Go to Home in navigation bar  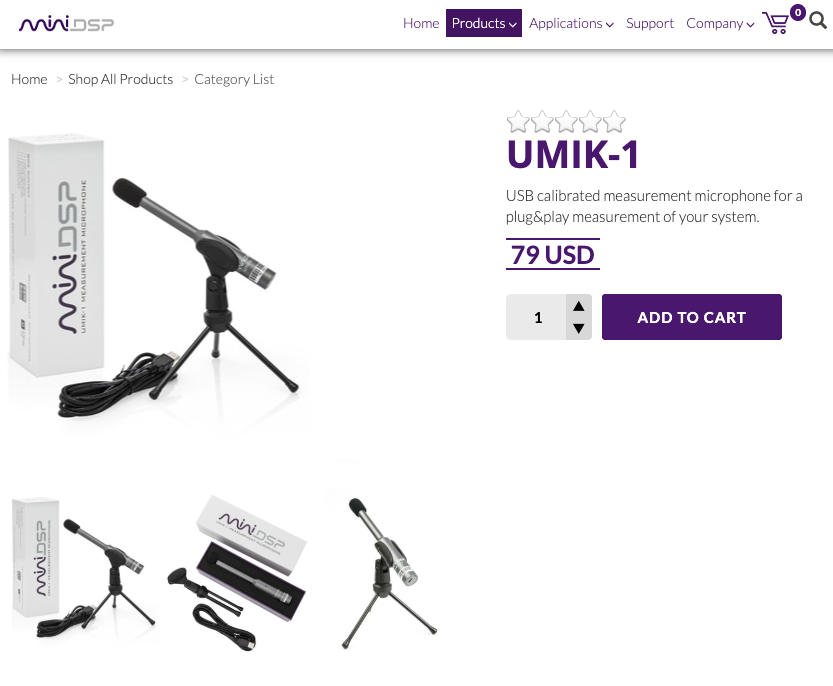pyautogui.click(x=421, y=23)
